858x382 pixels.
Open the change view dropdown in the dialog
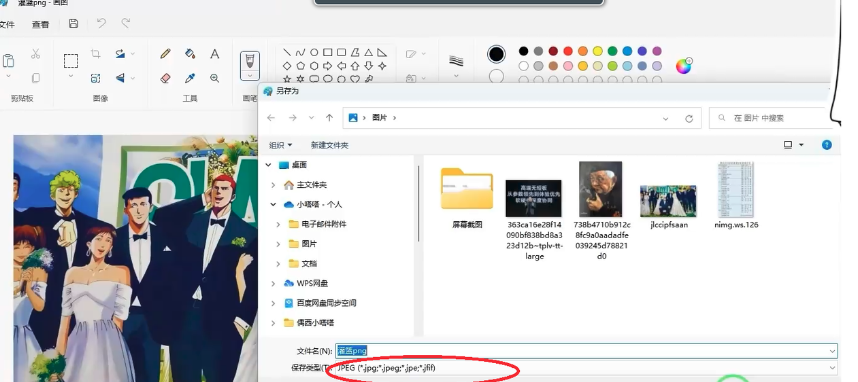pos(802,145)
